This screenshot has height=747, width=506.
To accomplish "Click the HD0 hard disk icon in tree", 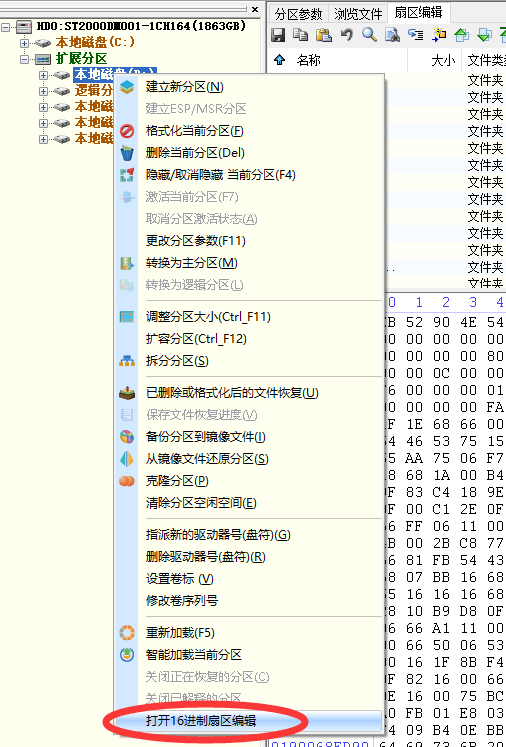I will click(x=24, y=27).
